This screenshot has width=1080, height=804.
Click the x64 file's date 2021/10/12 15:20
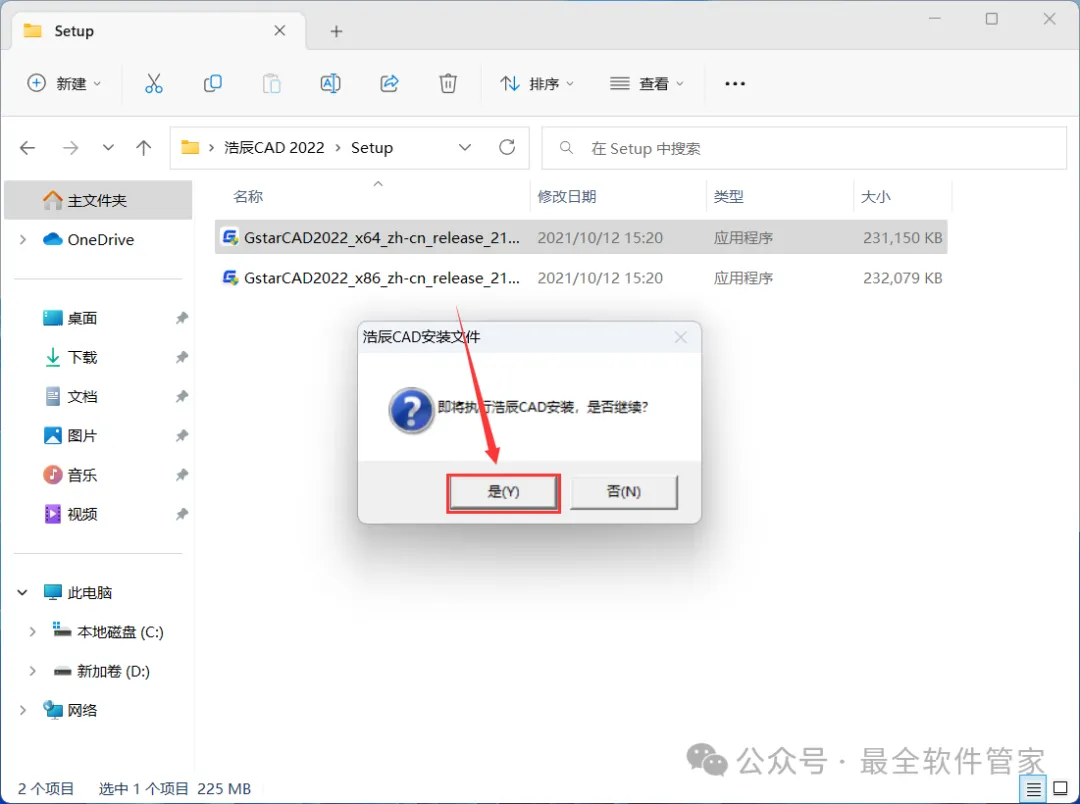point(600,238)
